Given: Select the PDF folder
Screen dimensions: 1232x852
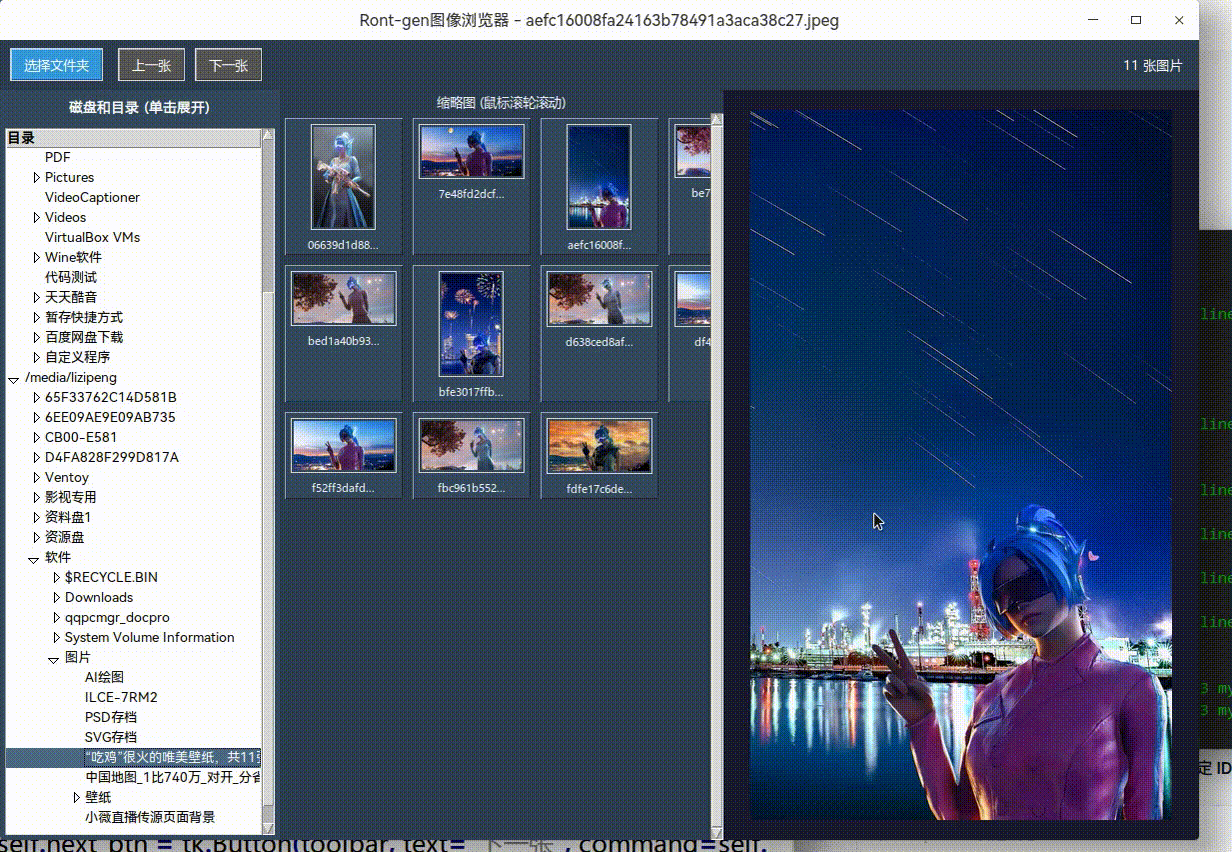Looking at the screenshot, I should 57,157.
